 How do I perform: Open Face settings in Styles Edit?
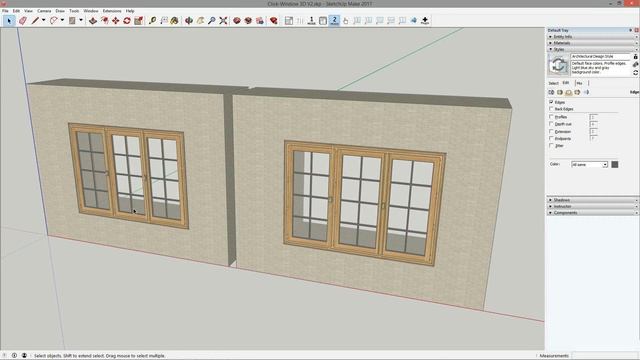[560, 92]
